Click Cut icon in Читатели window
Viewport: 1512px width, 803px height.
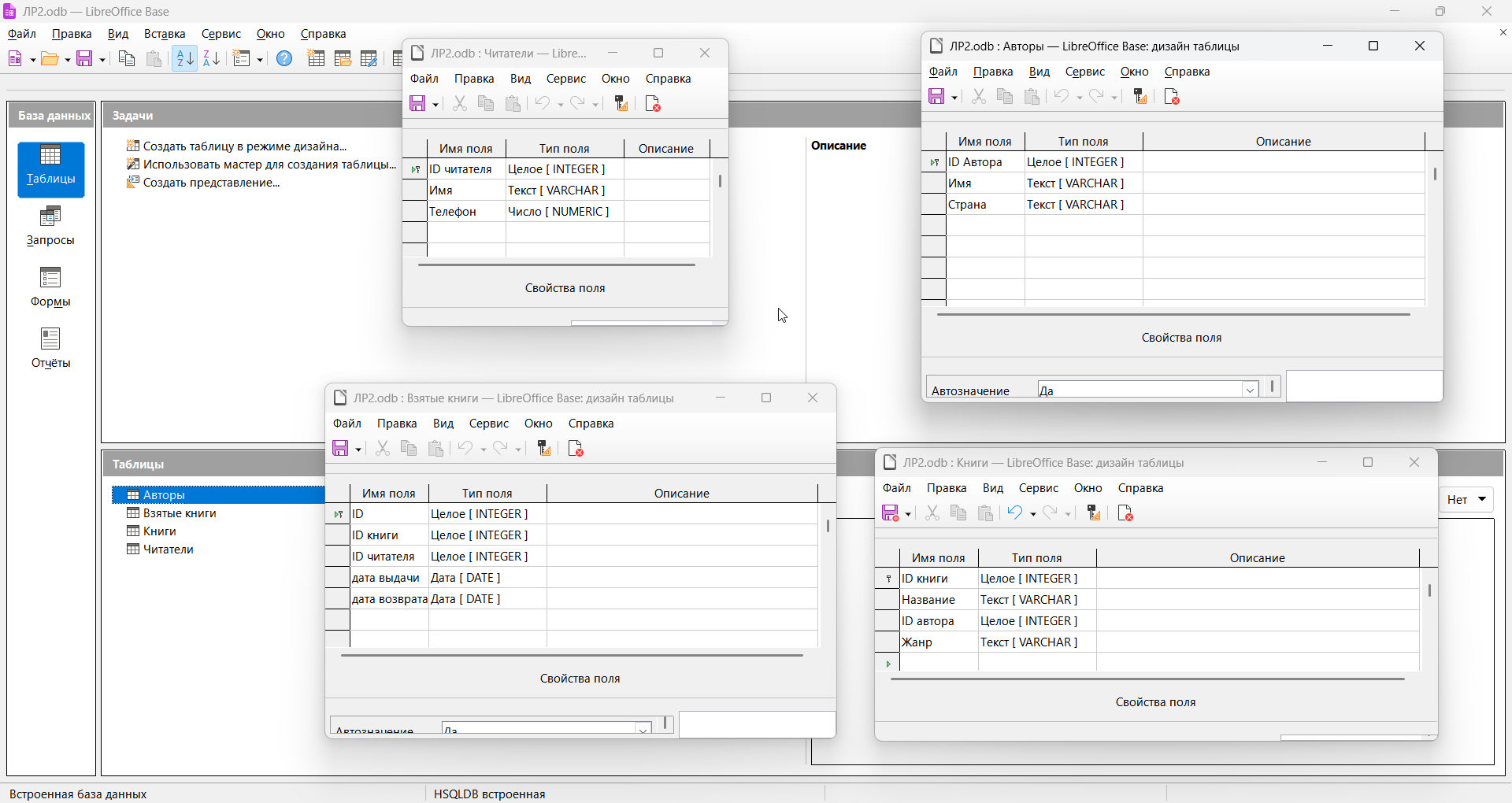[460, 104]
